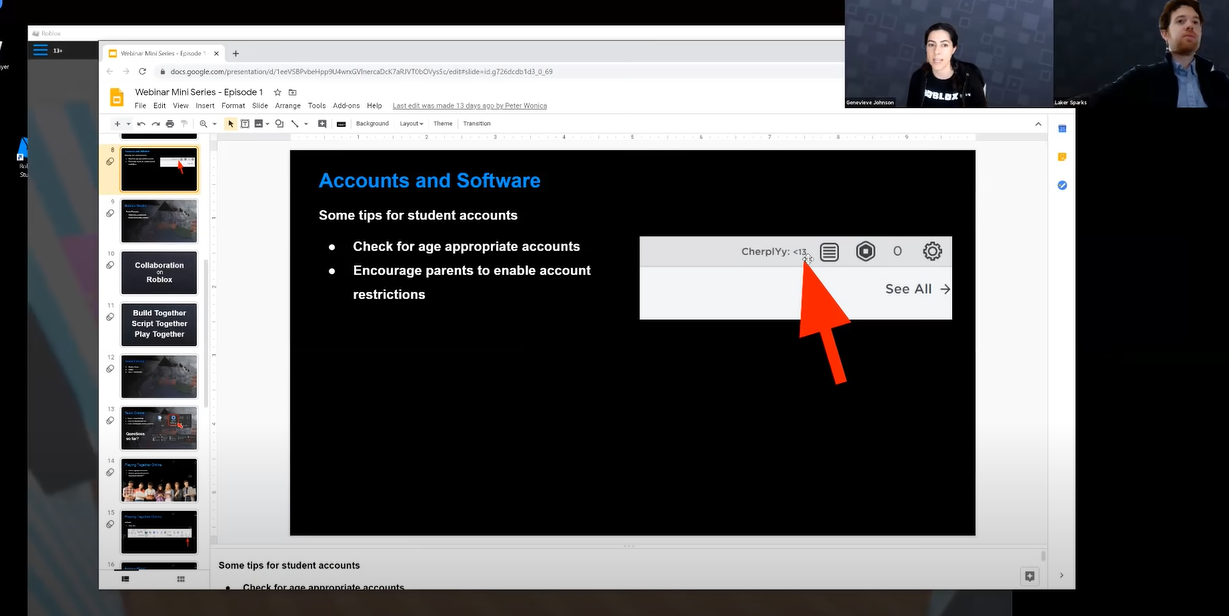The image size is (1229, 616).
Task: Open Google Tasks in side panel
Action: coord(1062,185)
